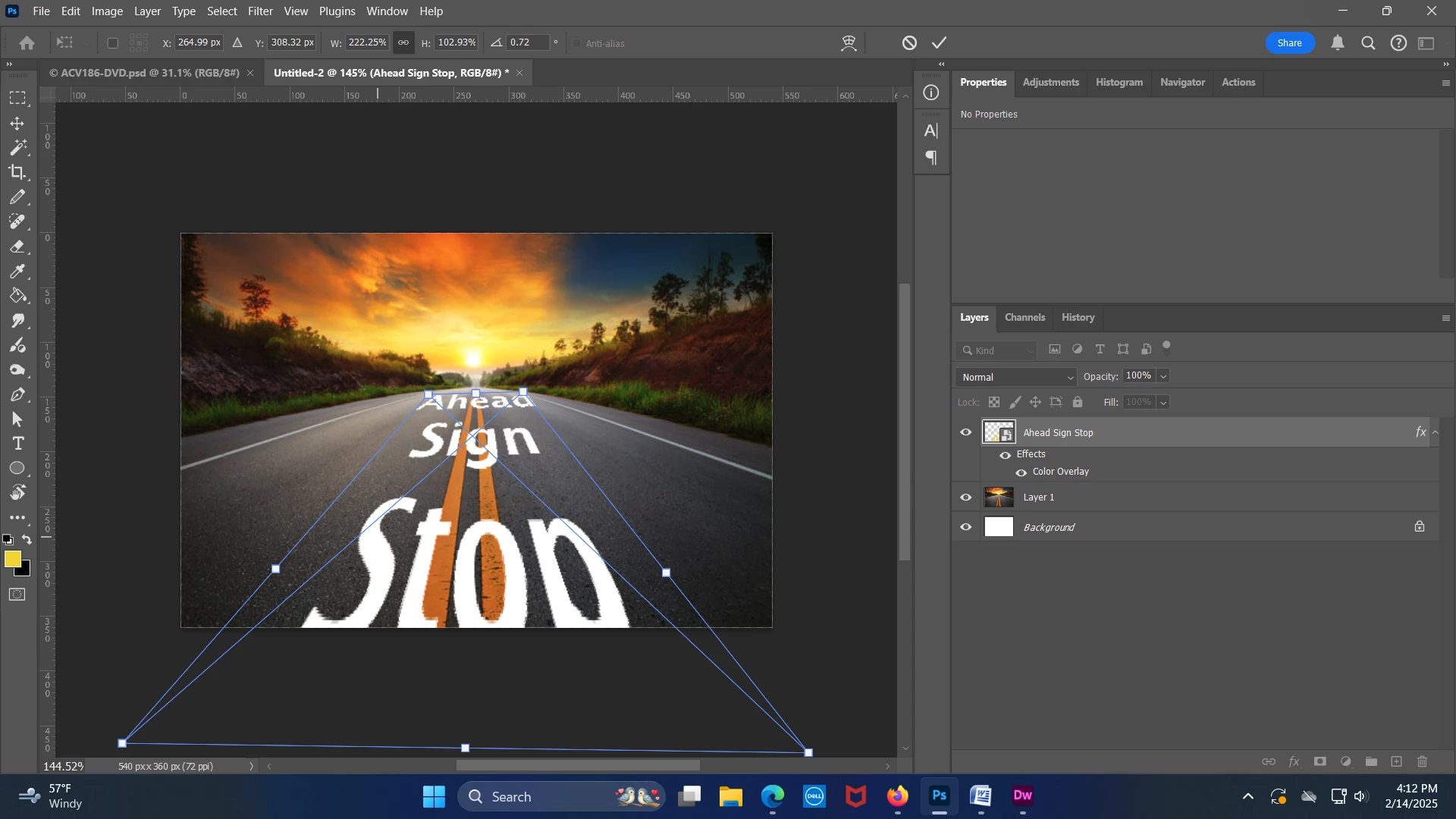This screenshot has height=819, width=1456.
Task: Open the Opacity slider dropdown arrow
Action: coord(1163,376)
